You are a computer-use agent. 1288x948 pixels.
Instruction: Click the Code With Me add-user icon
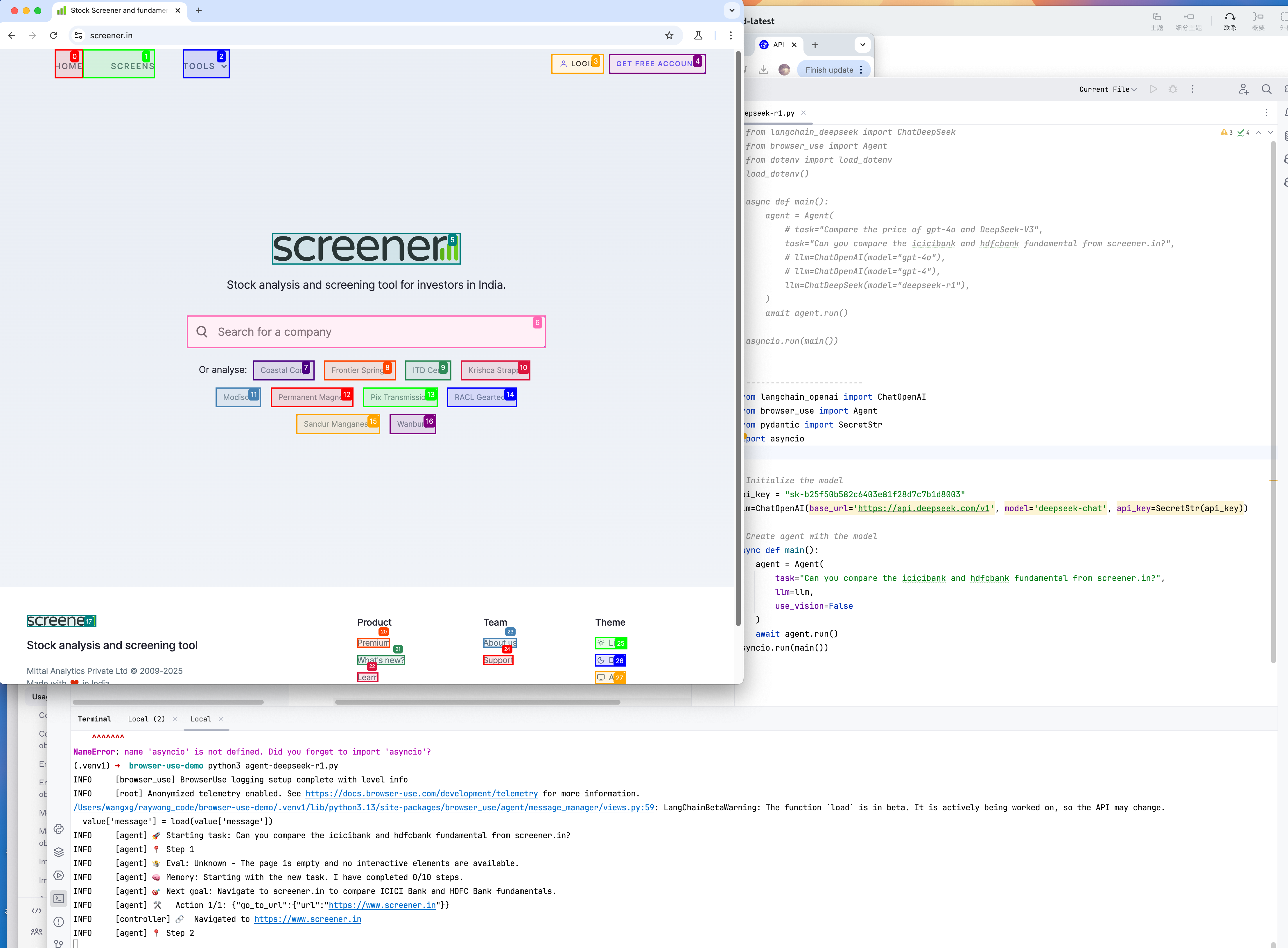[x=1243, y=89]
